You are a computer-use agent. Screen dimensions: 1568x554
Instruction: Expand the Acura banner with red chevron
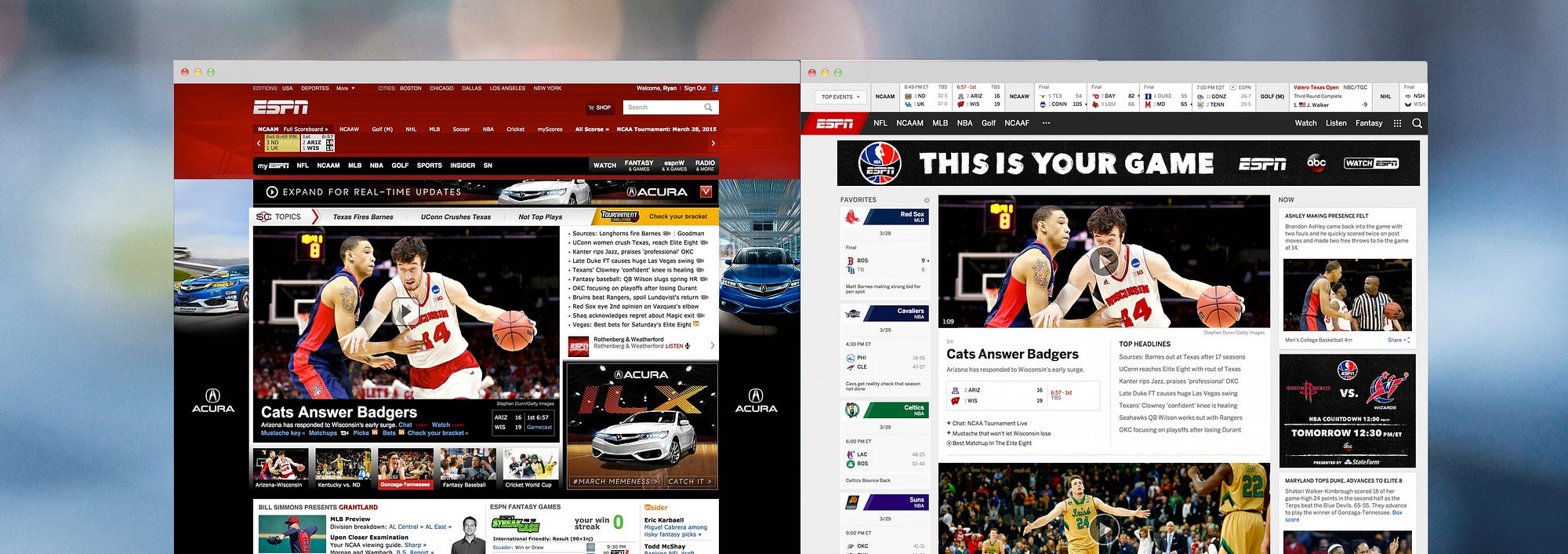pos(706,191)
